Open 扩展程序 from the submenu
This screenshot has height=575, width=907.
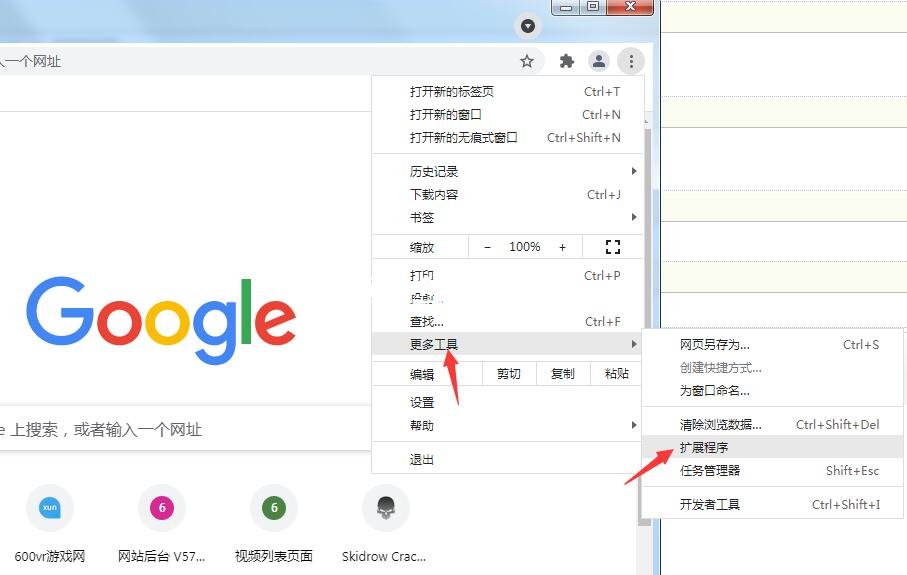pyautogui.click(x=773, y=447)
